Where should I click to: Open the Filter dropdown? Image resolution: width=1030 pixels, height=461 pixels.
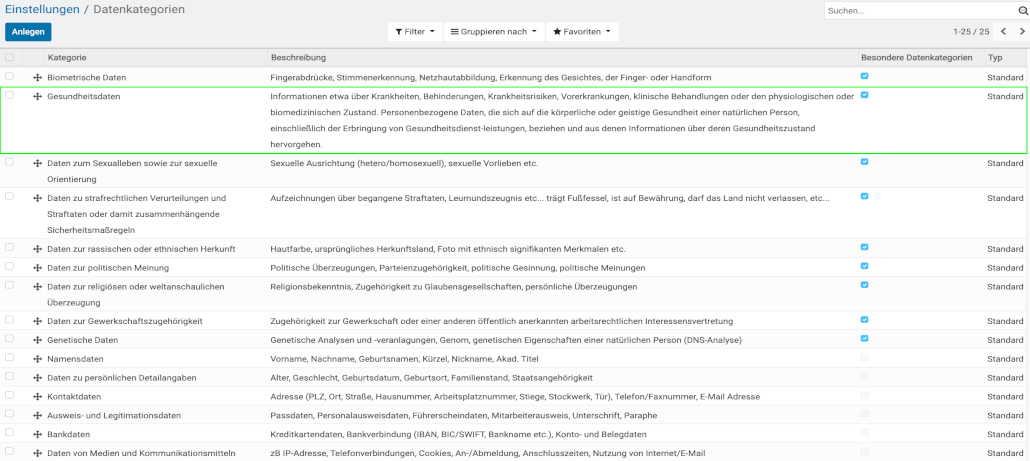(415, 32)
